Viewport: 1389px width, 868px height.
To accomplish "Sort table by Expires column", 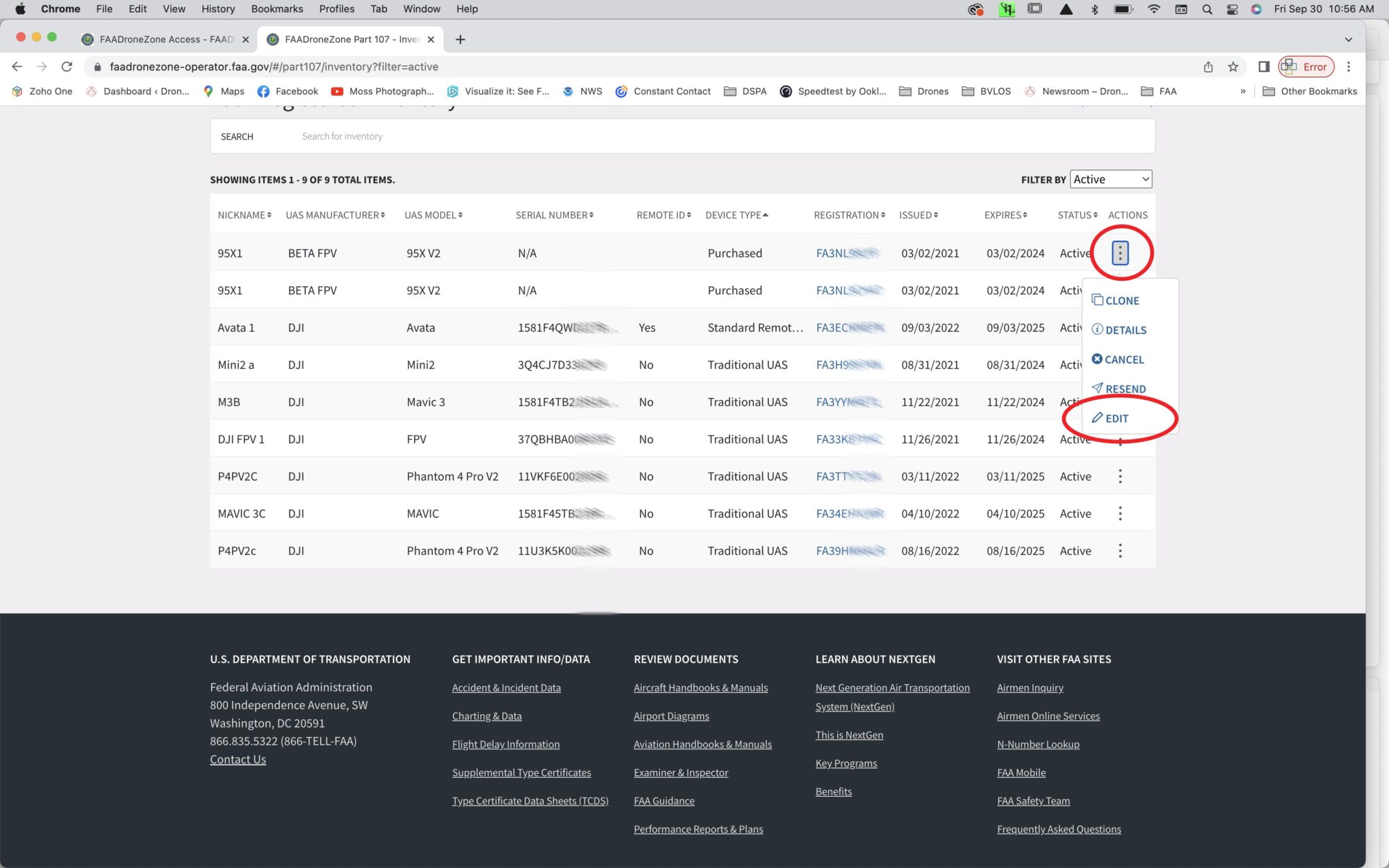I will coord(1006,215).
